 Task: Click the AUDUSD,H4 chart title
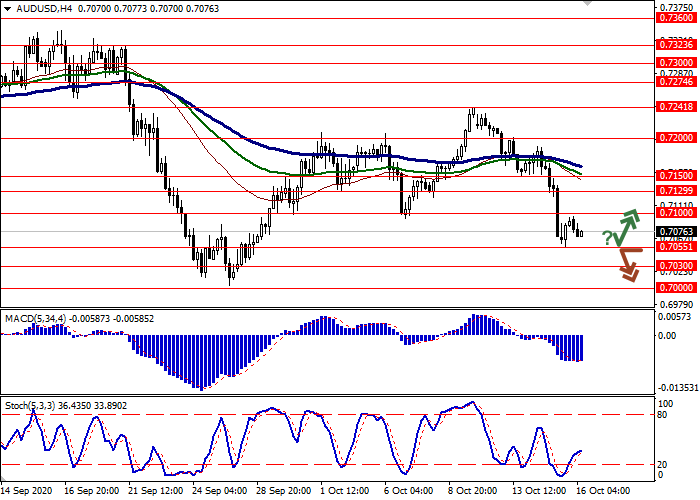click(x=44, y=9)
